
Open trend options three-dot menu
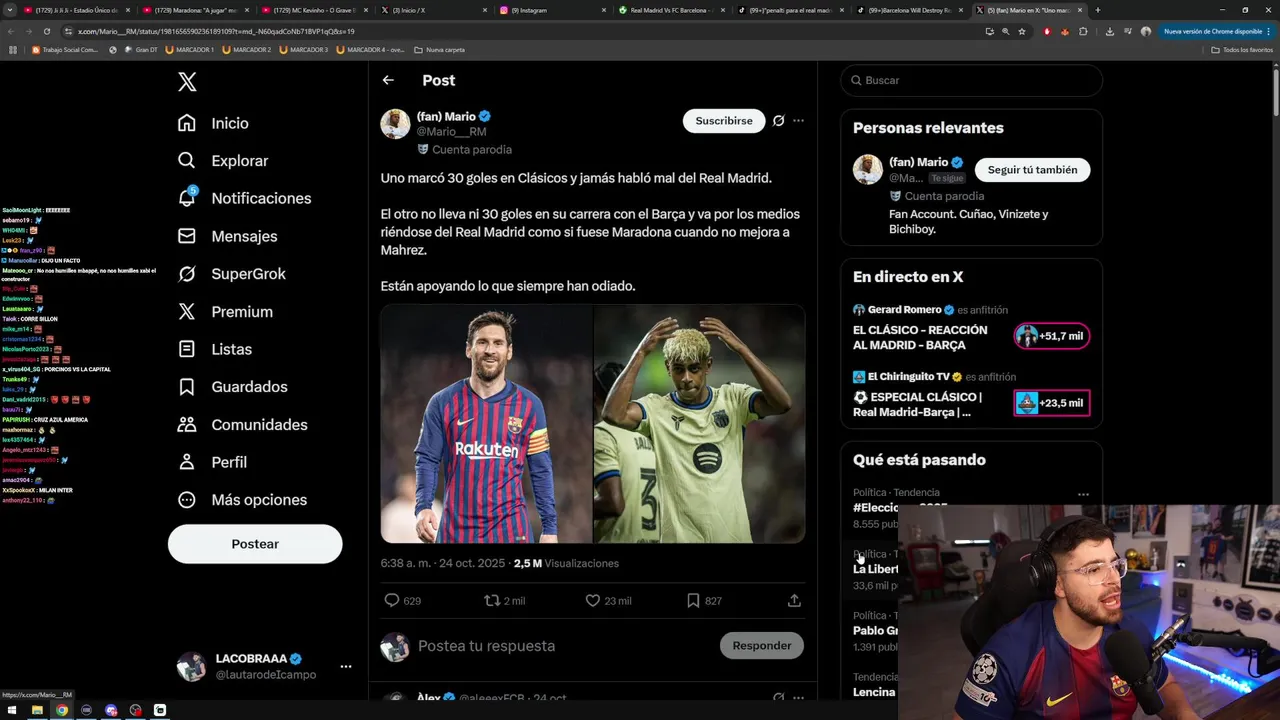pyautogui.click(x=1083, y=494)
